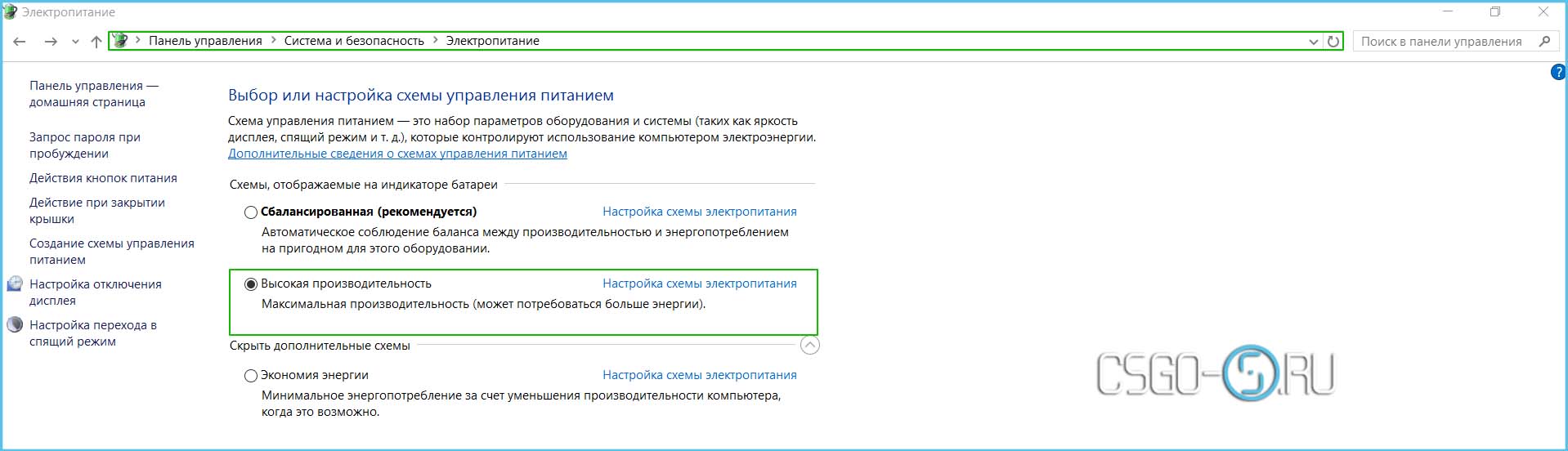The image size is (1568, 451).
Task: Click Электропитание breadcrumb
Action: pos(492,41)
